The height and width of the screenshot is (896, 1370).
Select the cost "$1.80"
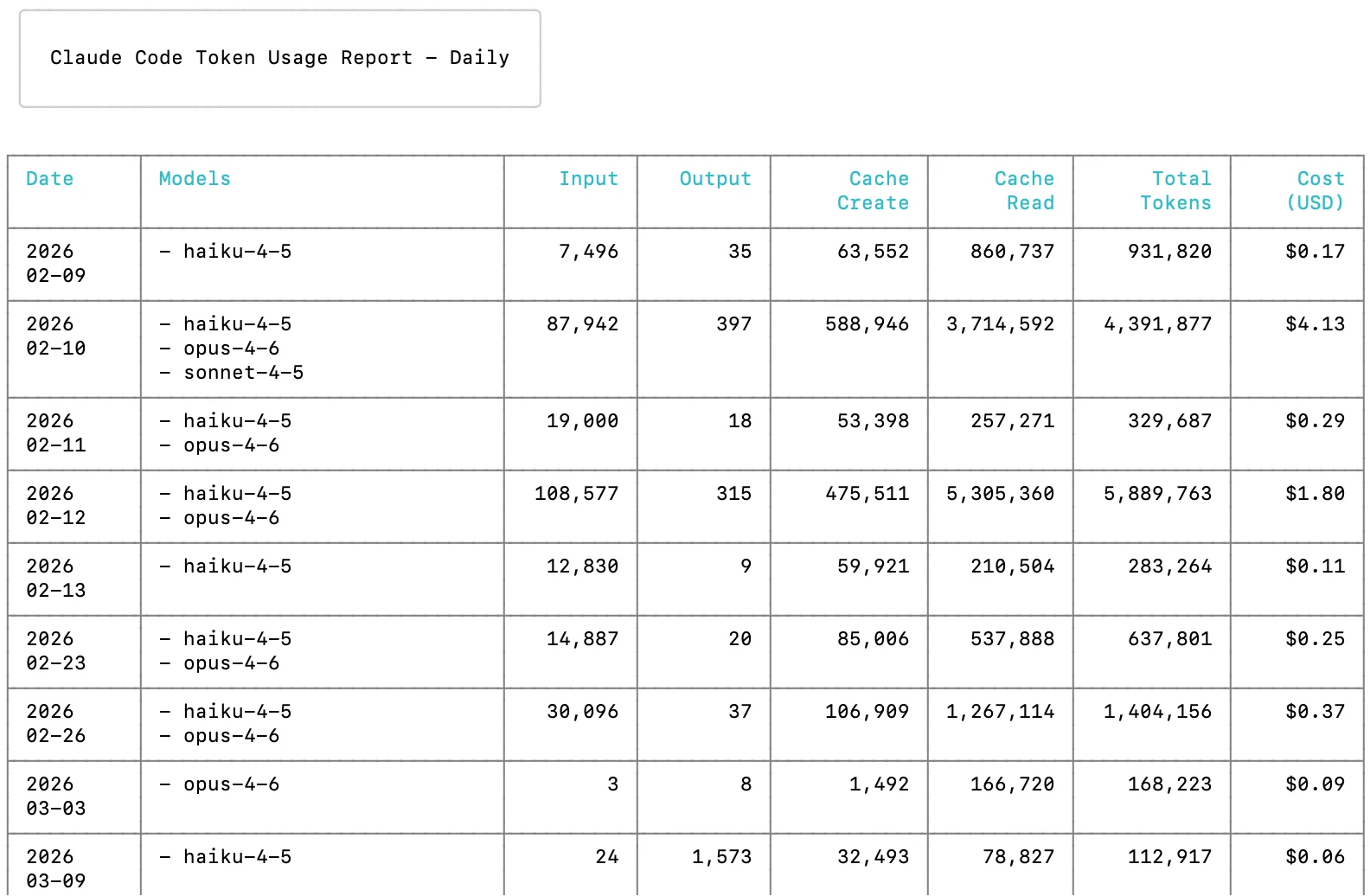coord(1315,494)
